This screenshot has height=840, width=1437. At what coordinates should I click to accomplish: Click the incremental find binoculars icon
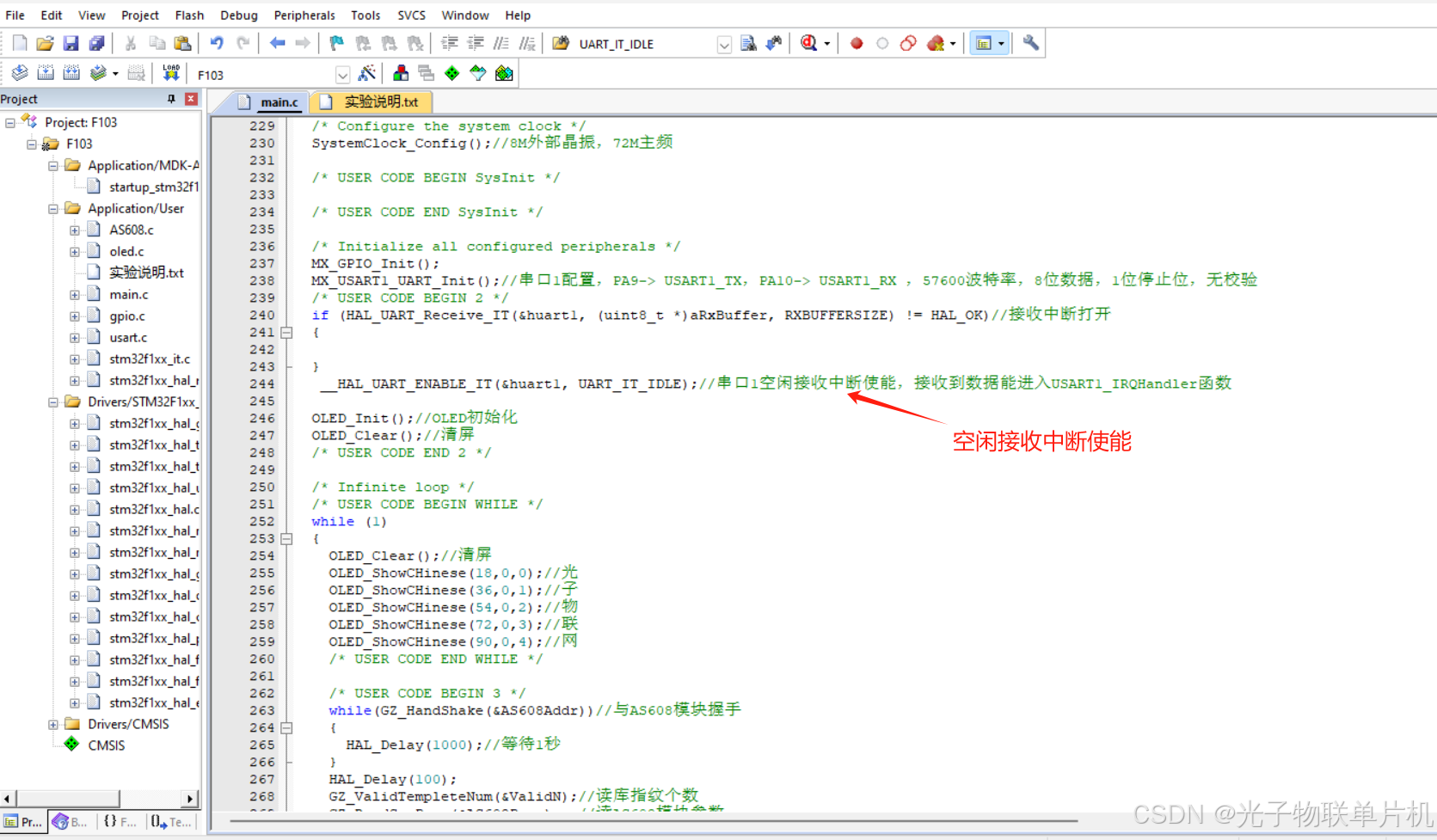[x=774, y=43]
